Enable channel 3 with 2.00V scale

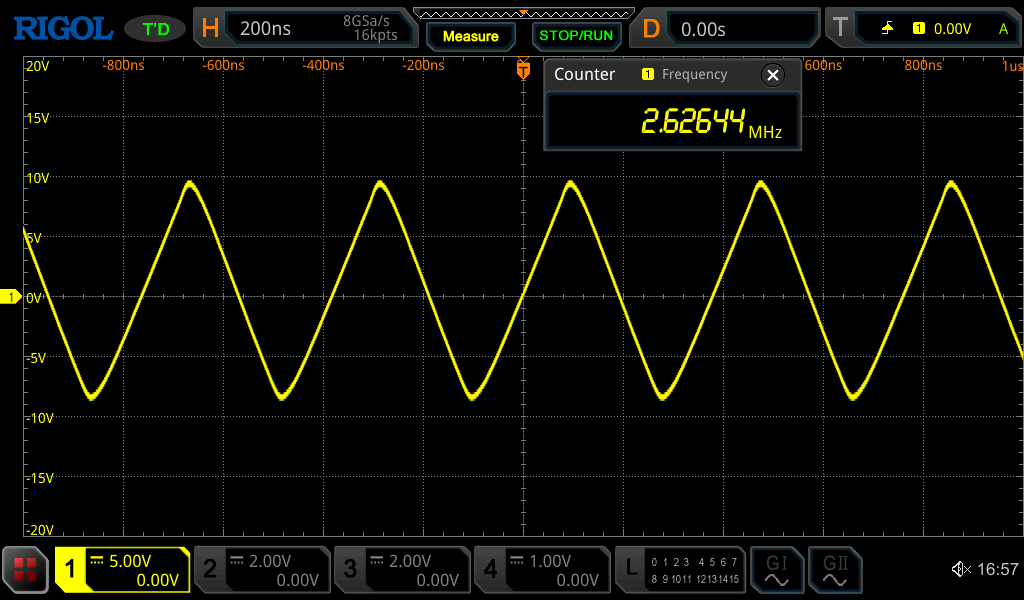(x=402, y=570)
